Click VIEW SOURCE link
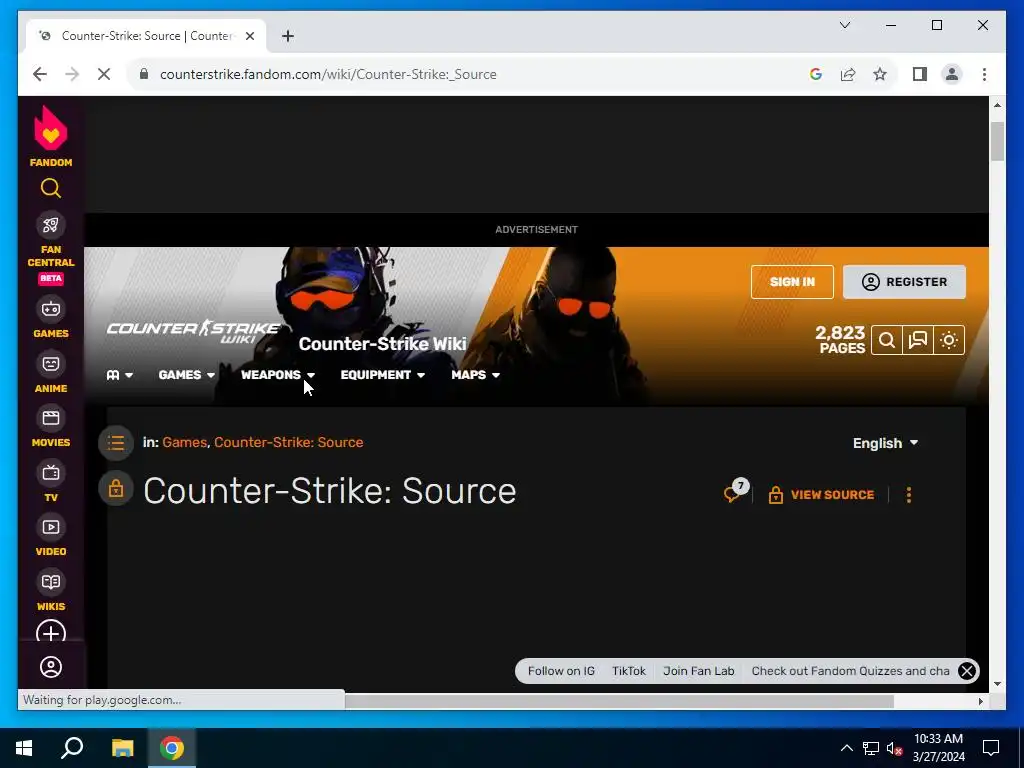This screenshot has width=1024, height=768. [822, 495]
